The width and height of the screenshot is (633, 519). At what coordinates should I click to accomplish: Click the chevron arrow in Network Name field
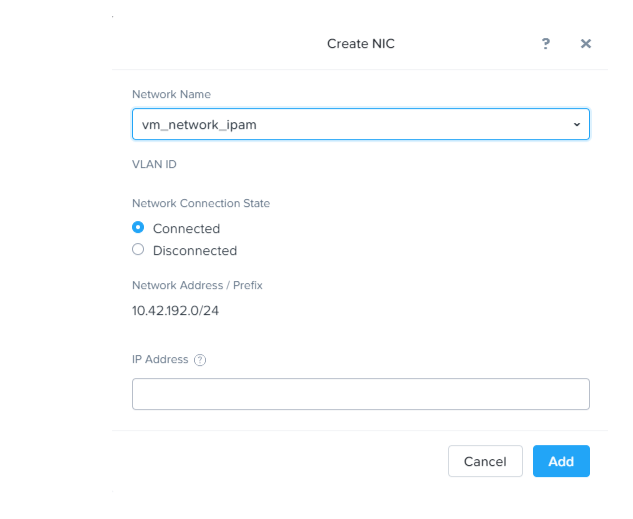(576, 124)
